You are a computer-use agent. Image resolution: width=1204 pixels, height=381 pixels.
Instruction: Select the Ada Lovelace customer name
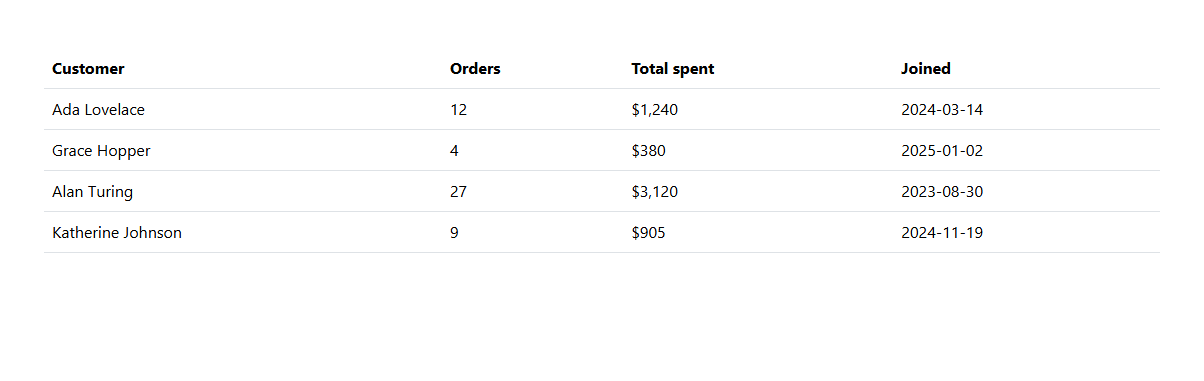tap(98, 110)
